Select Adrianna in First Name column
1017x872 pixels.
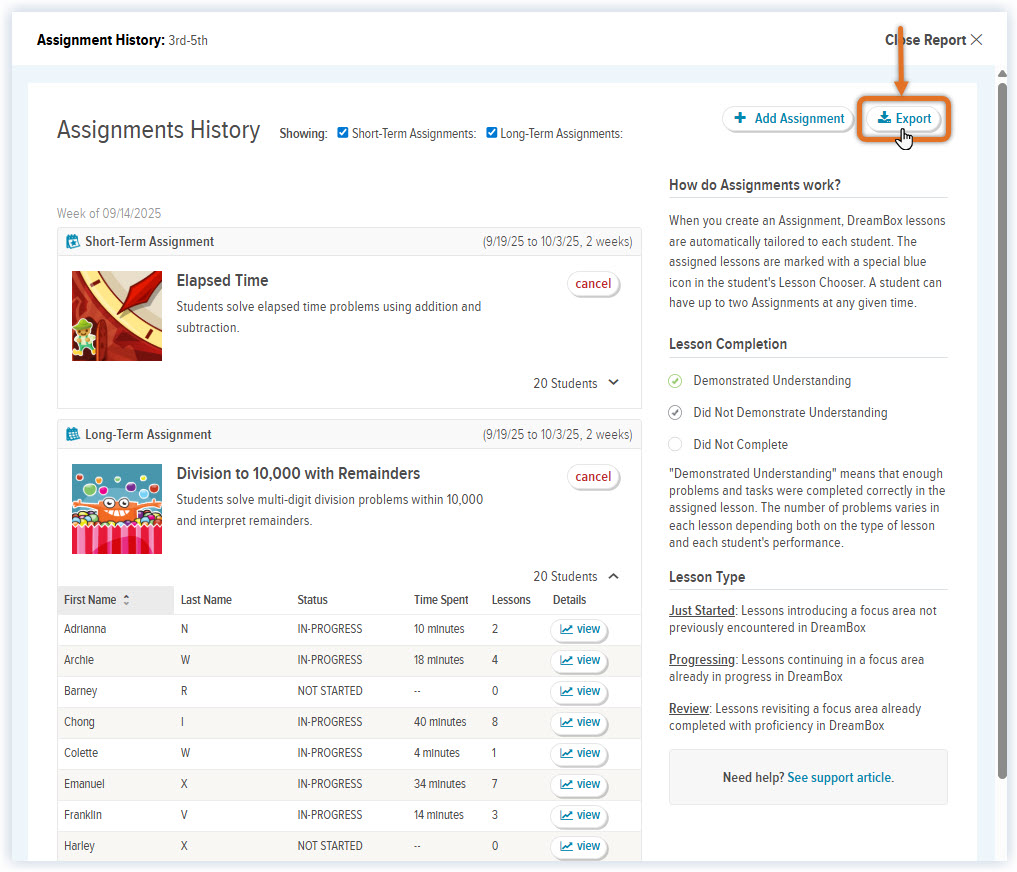pos(85,629)
